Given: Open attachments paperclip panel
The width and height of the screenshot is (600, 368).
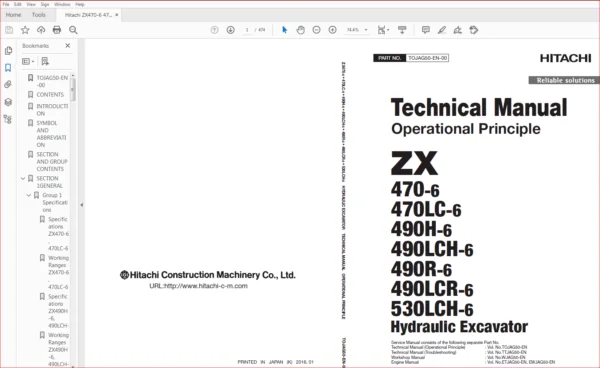Looking at the screenshot, I should (8, 85).
